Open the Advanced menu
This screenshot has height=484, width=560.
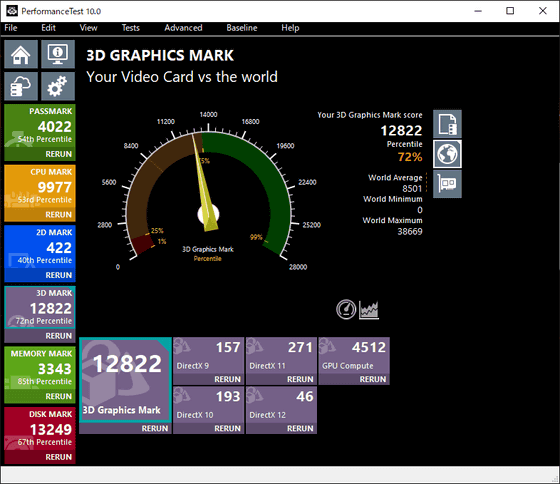[x=183, y=28]
